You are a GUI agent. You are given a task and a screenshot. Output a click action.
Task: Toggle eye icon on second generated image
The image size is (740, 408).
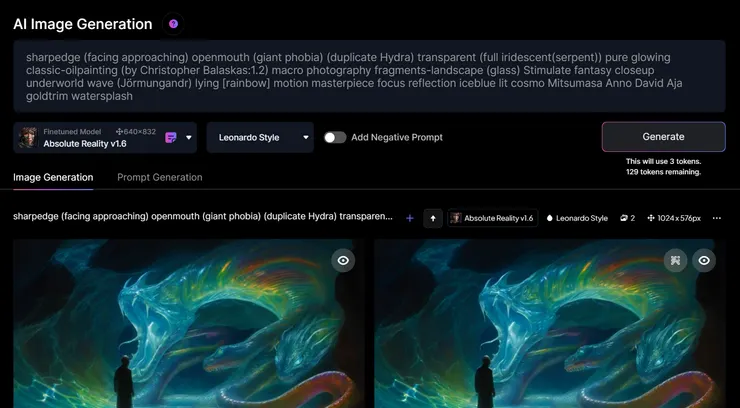(x=704, y=260)
